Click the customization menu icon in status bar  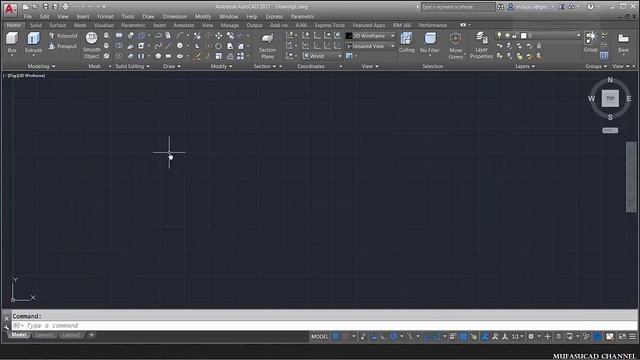click(633, 337)
